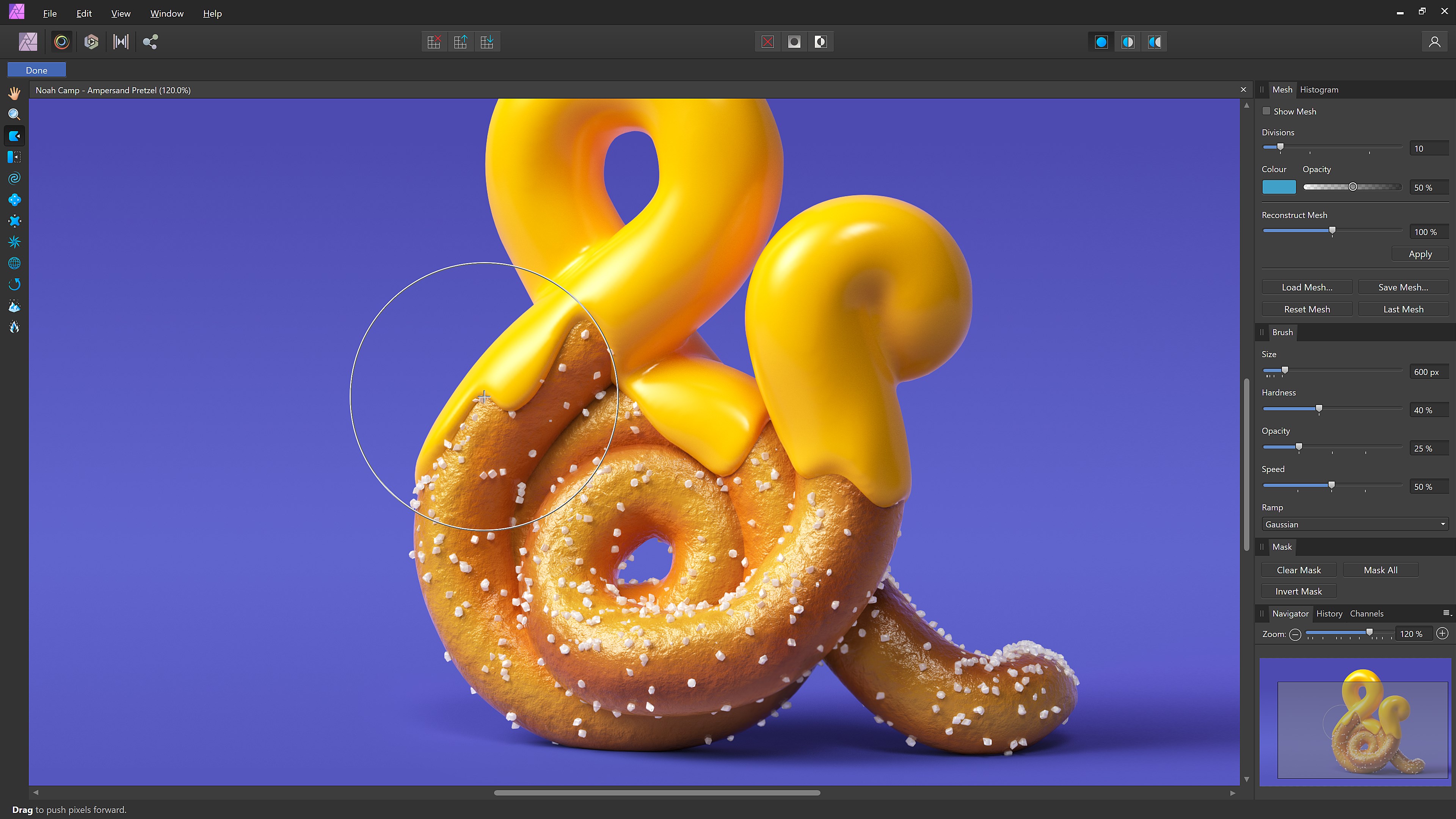Open the Navigator panel options menu
The width and height of the screenshot is (1456, 819).
tap(1446, 613)
